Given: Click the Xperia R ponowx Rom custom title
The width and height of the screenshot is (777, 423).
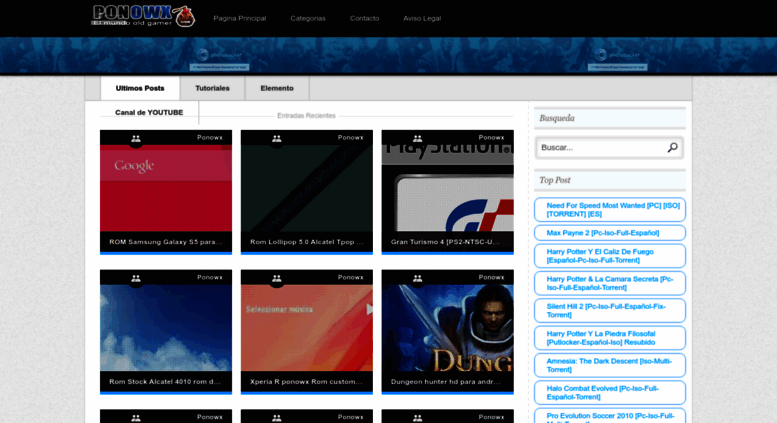Looking at the screenshot, I should click(x=306, y=381).
